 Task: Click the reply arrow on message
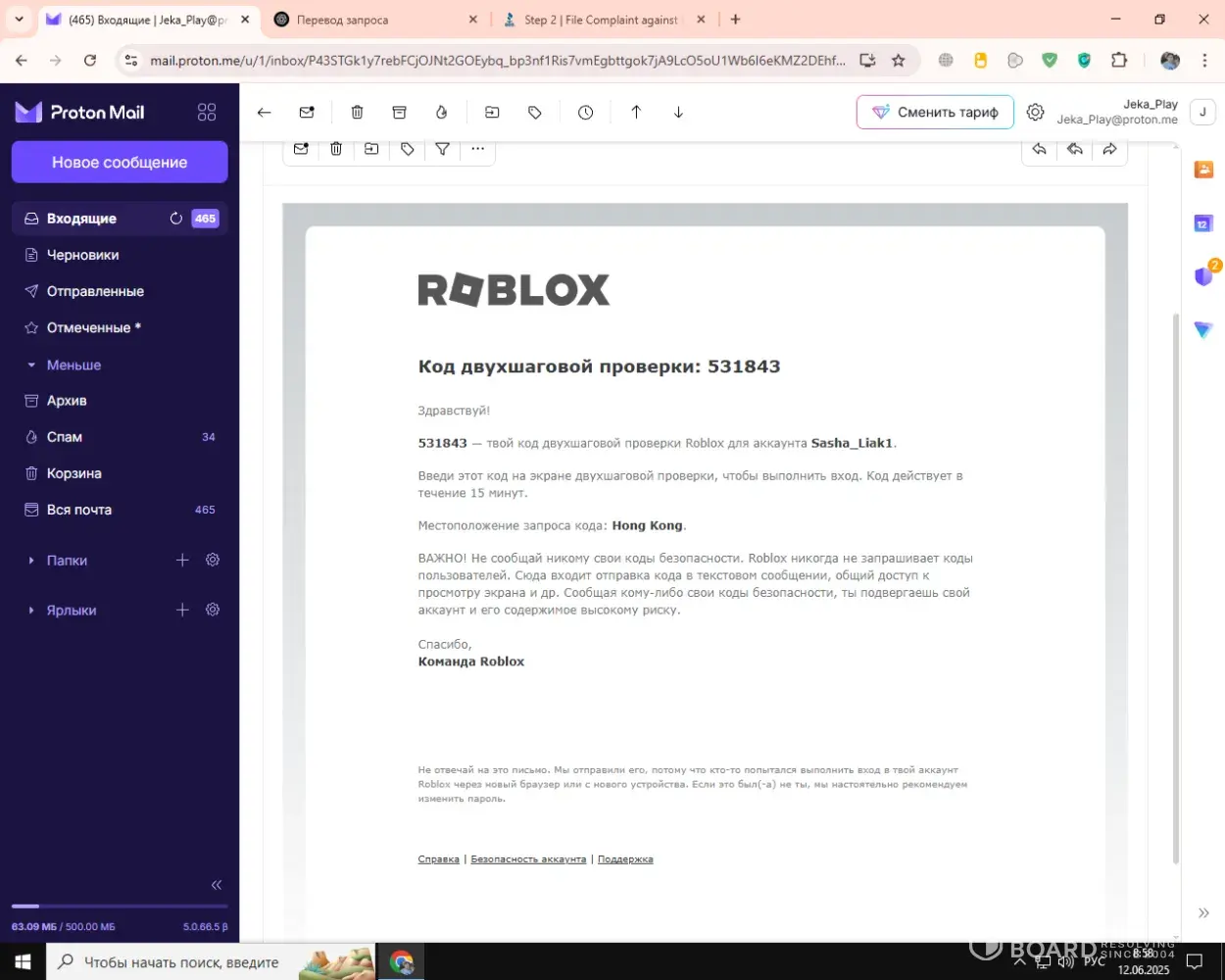click(x=1040, y=149)
